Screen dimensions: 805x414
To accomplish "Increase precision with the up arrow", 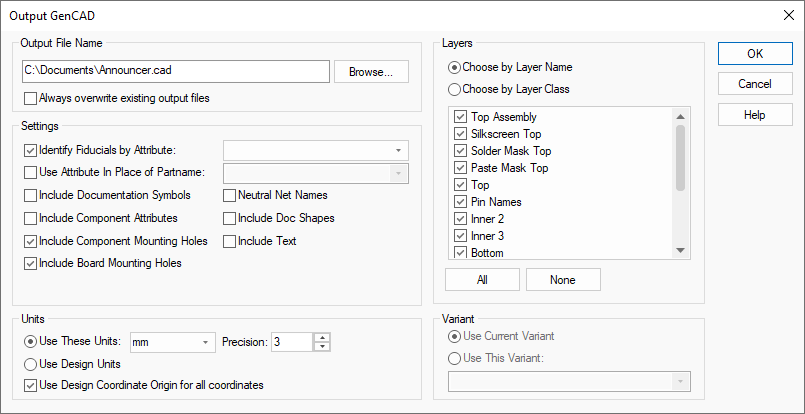I will click(322, 337).
